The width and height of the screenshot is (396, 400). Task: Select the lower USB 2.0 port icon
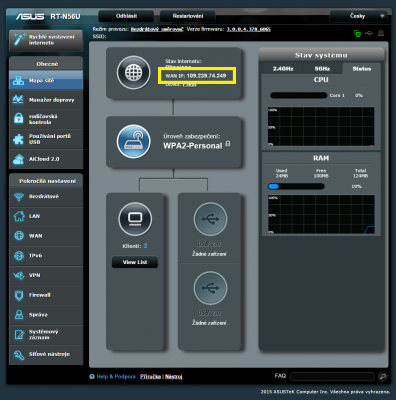coord(210,288)
